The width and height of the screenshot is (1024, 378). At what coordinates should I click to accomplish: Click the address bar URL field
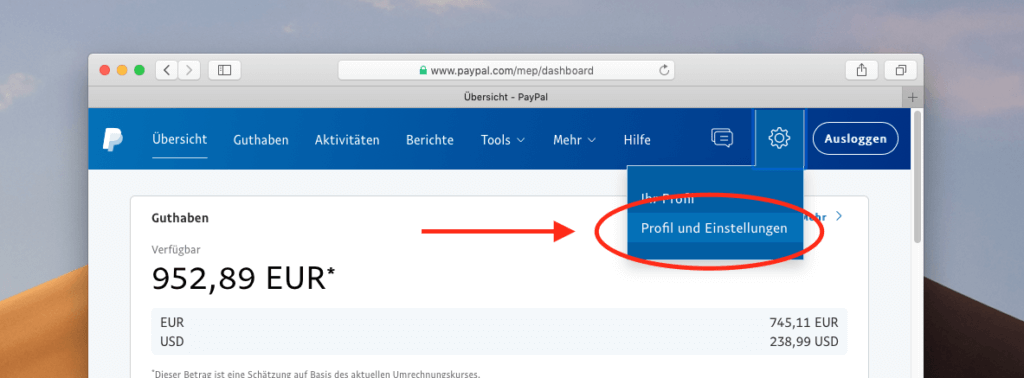click(x=506, y=70)
